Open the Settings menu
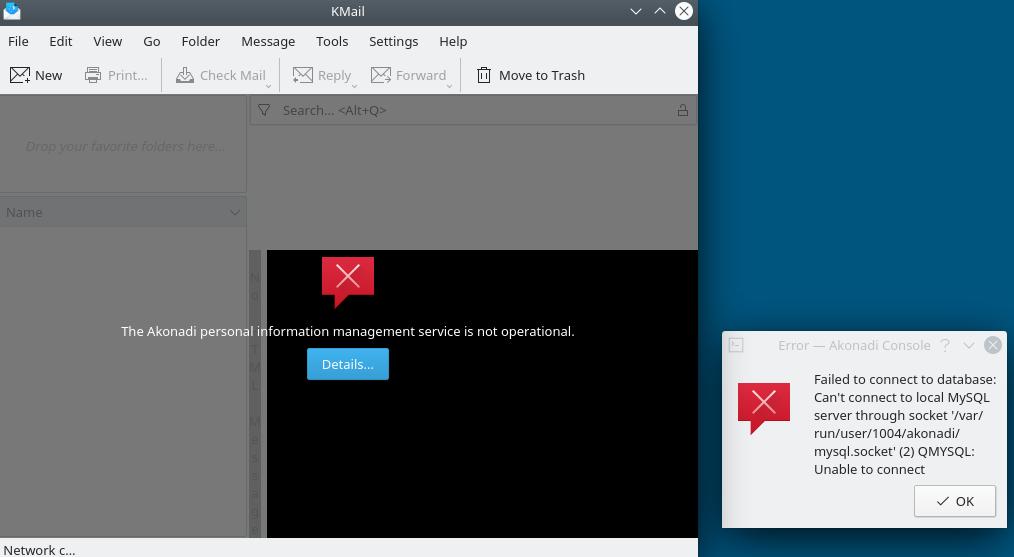Viewport: 1014px width, 557px height. [393, 41]
